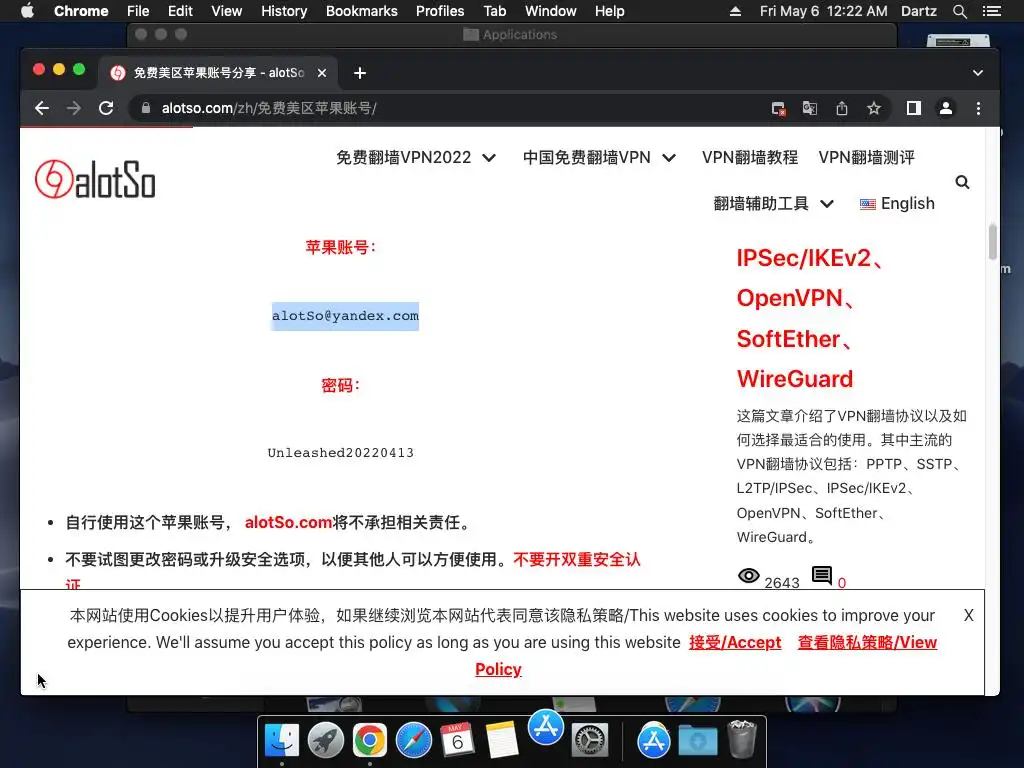The width and height of the screenshot is (1024, 768).
Task: Open 查看隐私策略/View Policy link
Action: tap(707, 656)
